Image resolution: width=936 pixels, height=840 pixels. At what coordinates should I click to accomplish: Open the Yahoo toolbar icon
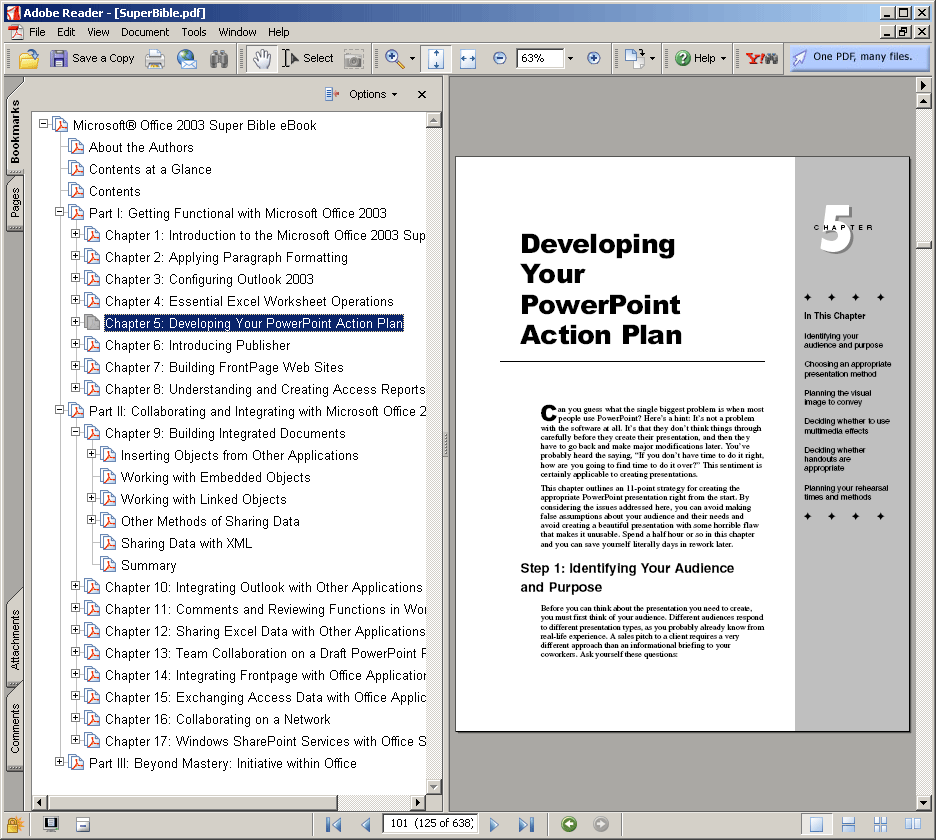[762, 58]
